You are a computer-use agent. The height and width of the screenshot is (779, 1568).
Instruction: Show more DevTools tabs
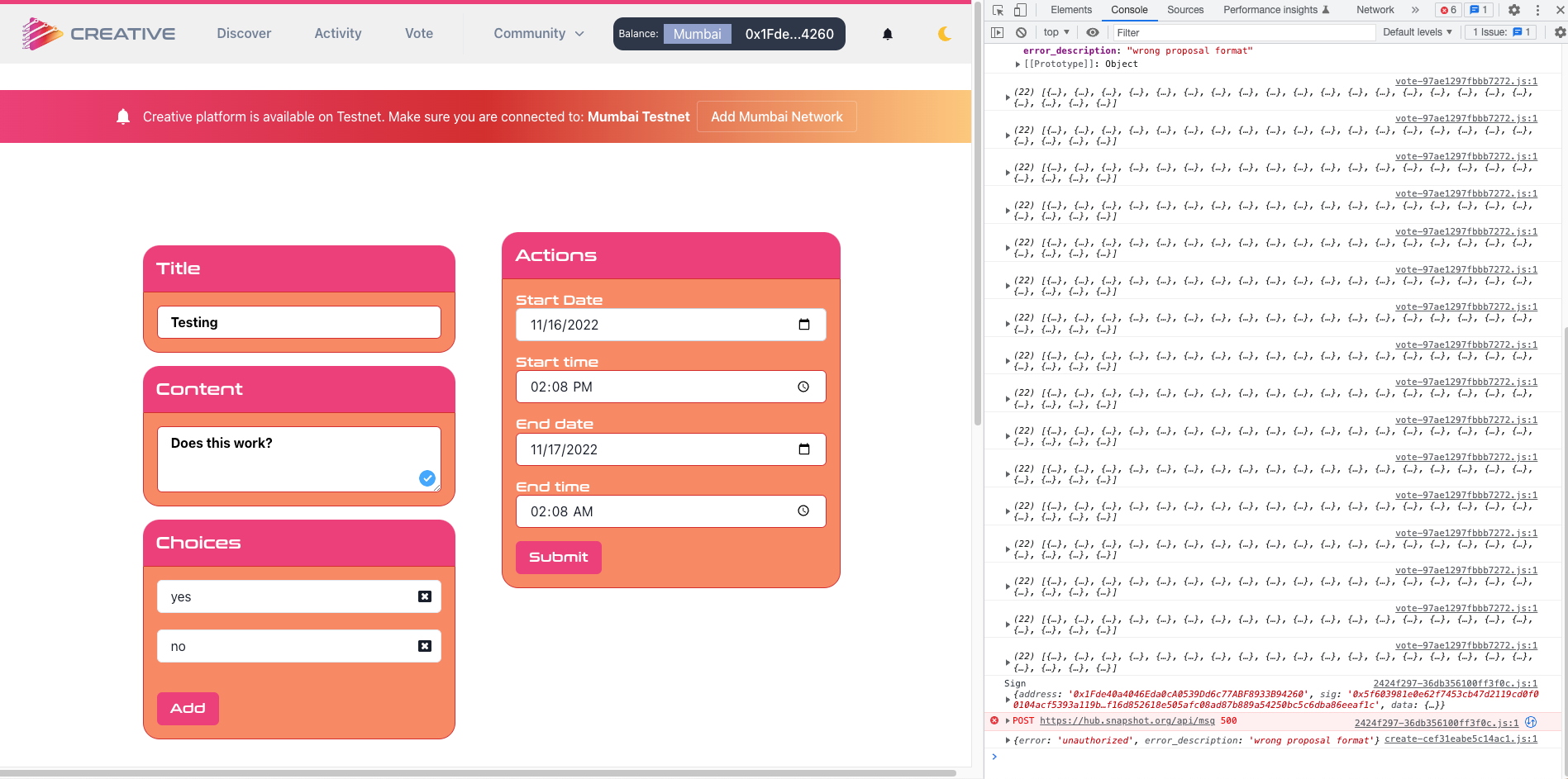(1415, 10)
